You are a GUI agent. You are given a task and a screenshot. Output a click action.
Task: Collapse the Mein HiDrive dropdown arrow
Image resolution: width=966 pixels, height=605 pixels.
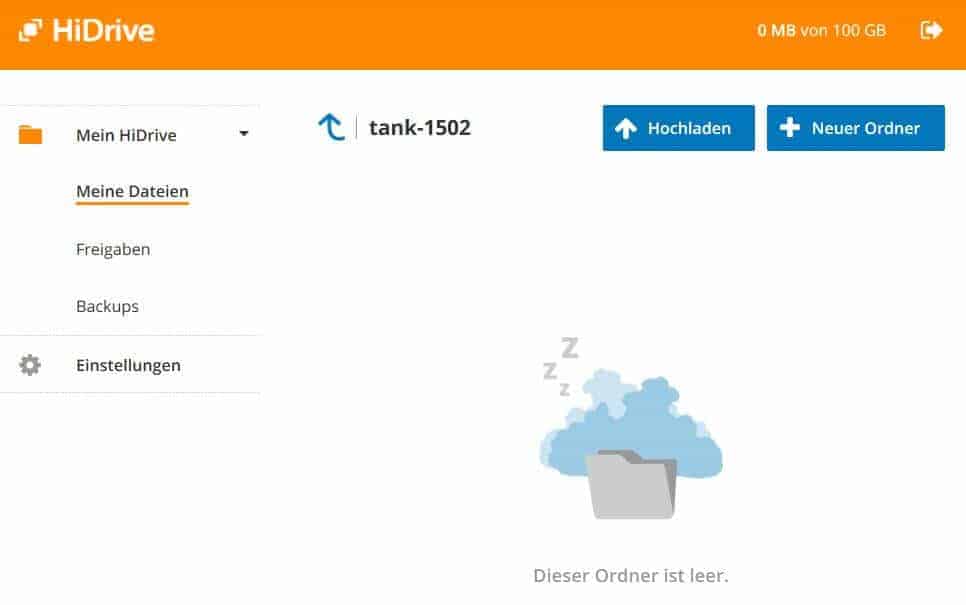click(244, 134)
